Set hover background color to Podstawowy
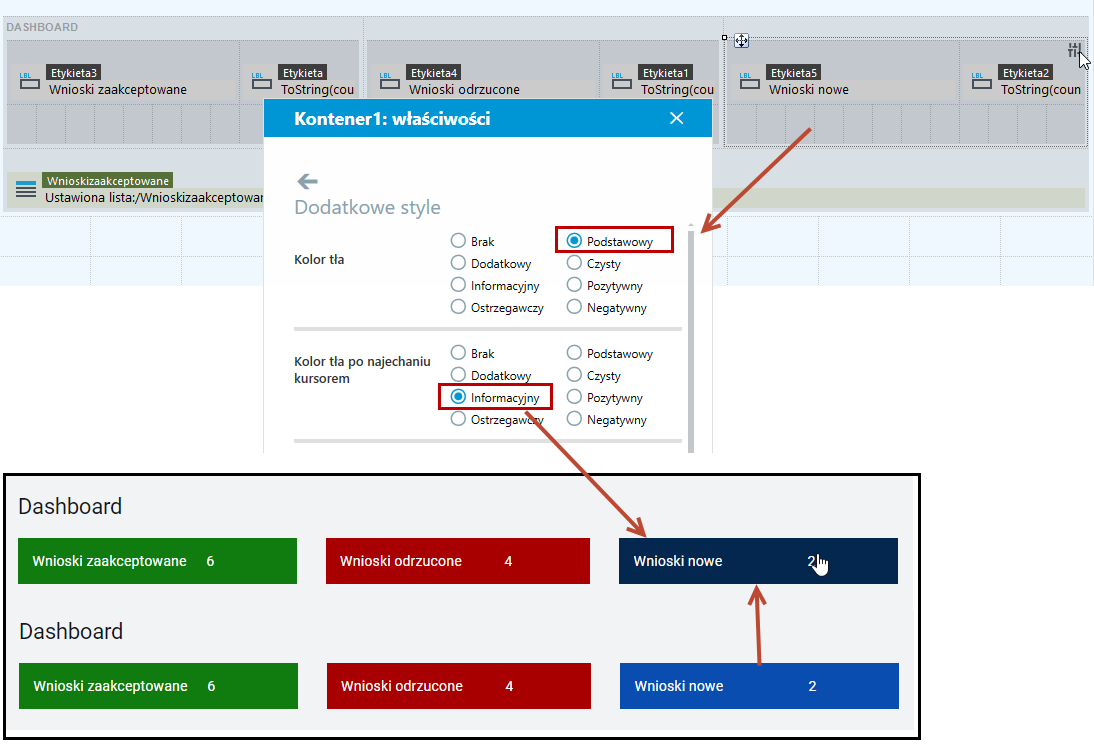The image size is (1094, 754). pos(574,353)
